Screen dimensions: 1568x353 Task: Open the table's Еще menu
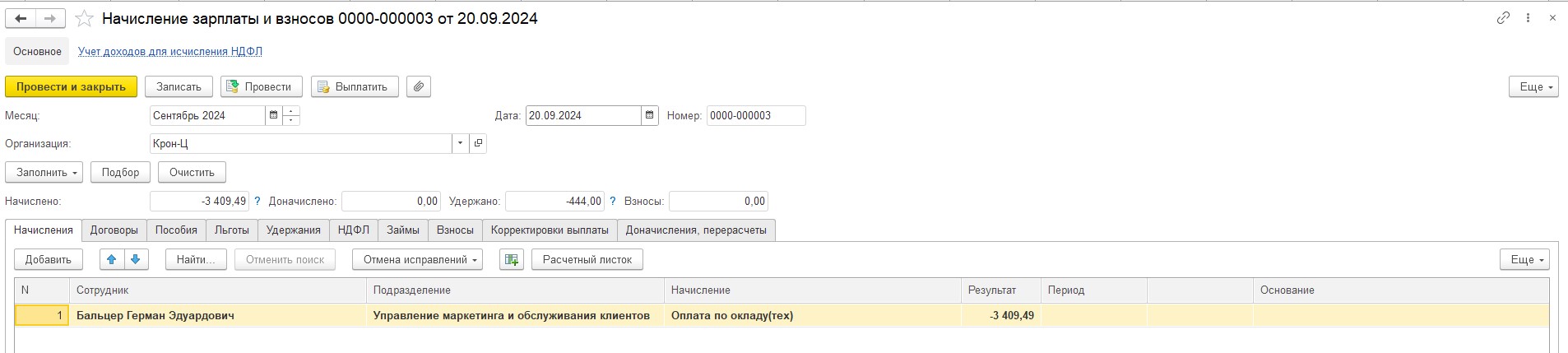coord(1524,259)
